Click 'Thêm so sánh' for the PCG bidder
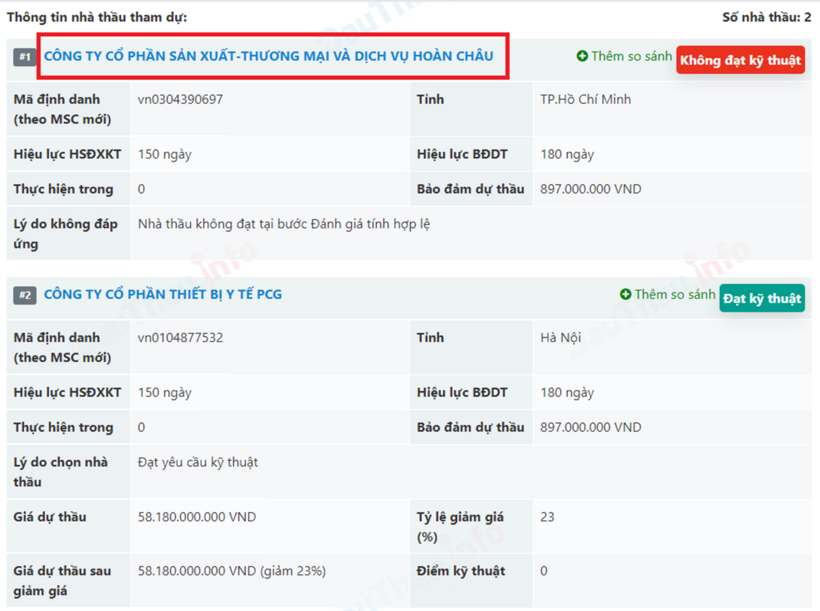 (x=667, y=295)
